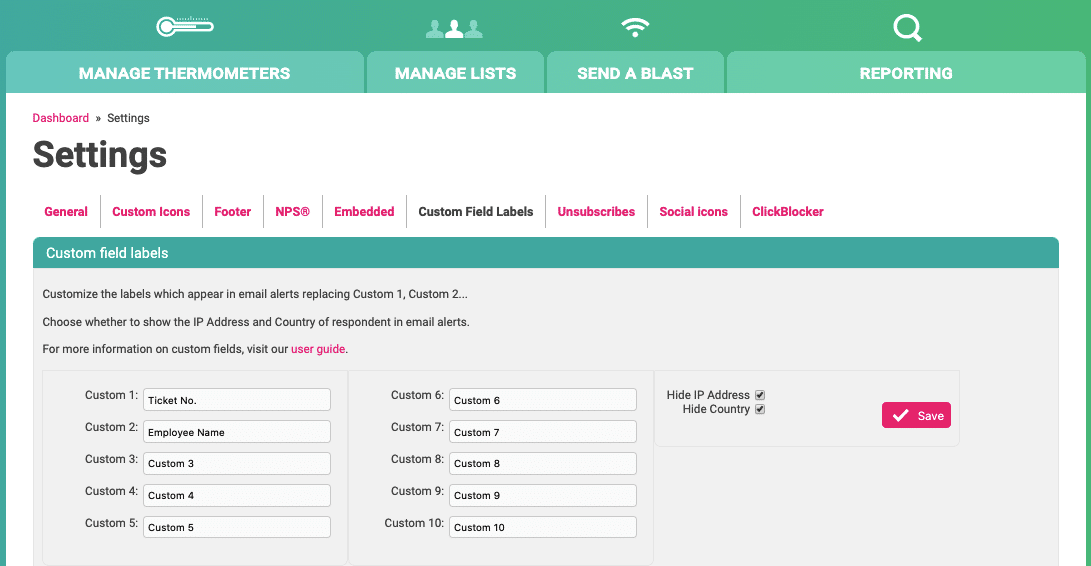This screenshot has height=566, width=1091.
Task: Follow the Dashboard breadcrumb link
Action: [x=61, y=118]
